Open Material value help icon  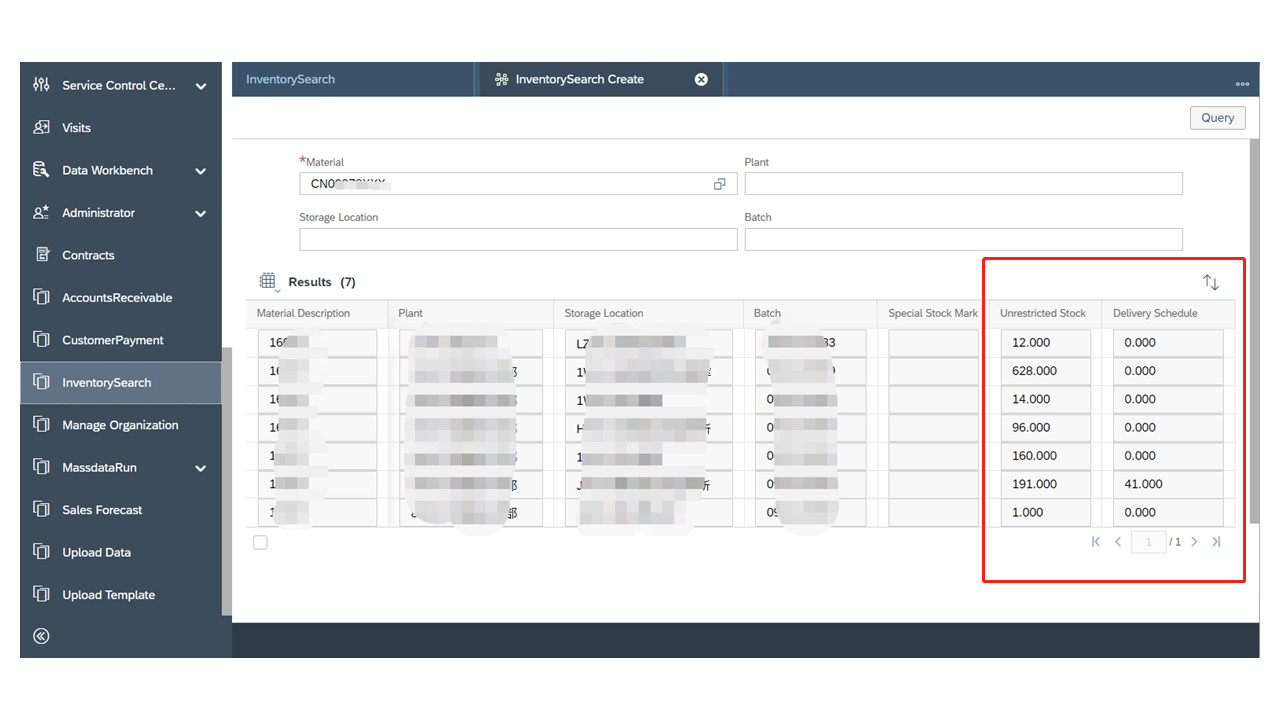(719, 184)
